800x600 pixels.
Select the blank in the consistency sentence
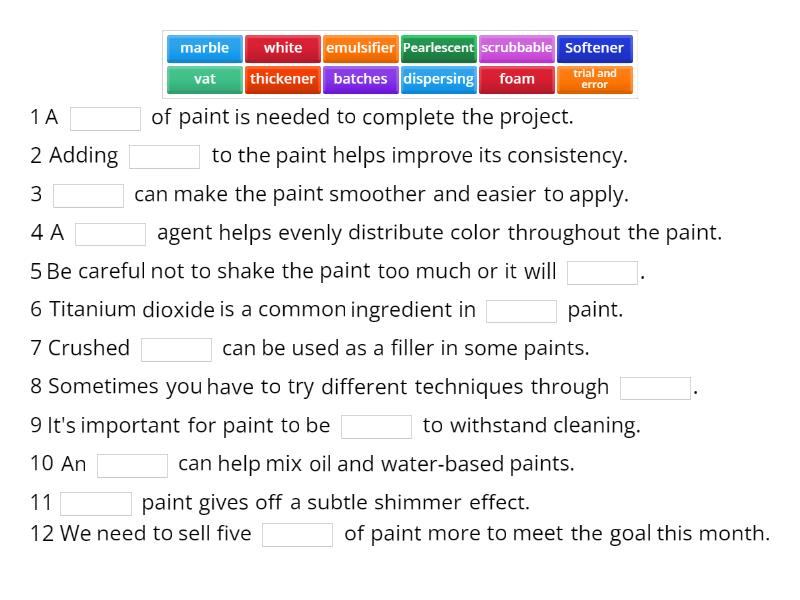click(x=166, y=156)
